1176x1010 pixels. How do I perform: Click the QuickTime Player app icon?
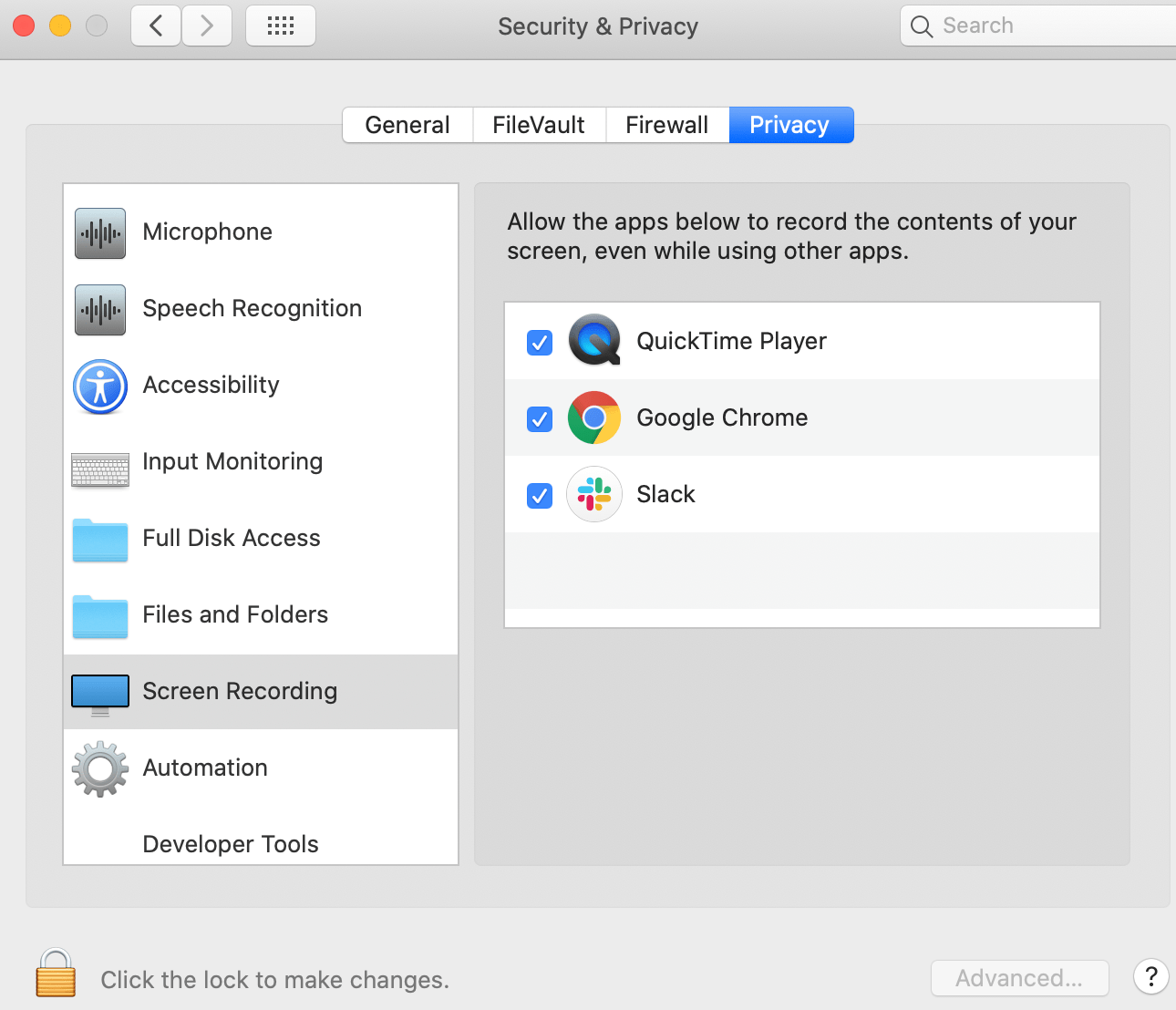594,340
